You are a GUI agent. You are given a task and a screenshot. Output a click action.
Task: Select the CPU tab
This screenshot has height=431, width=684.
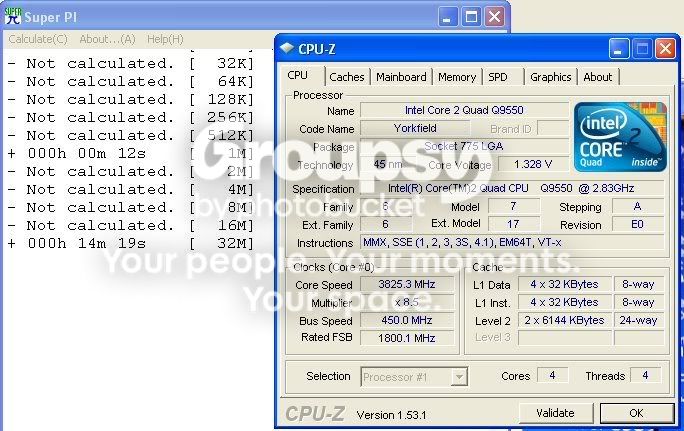pos(298,75)
